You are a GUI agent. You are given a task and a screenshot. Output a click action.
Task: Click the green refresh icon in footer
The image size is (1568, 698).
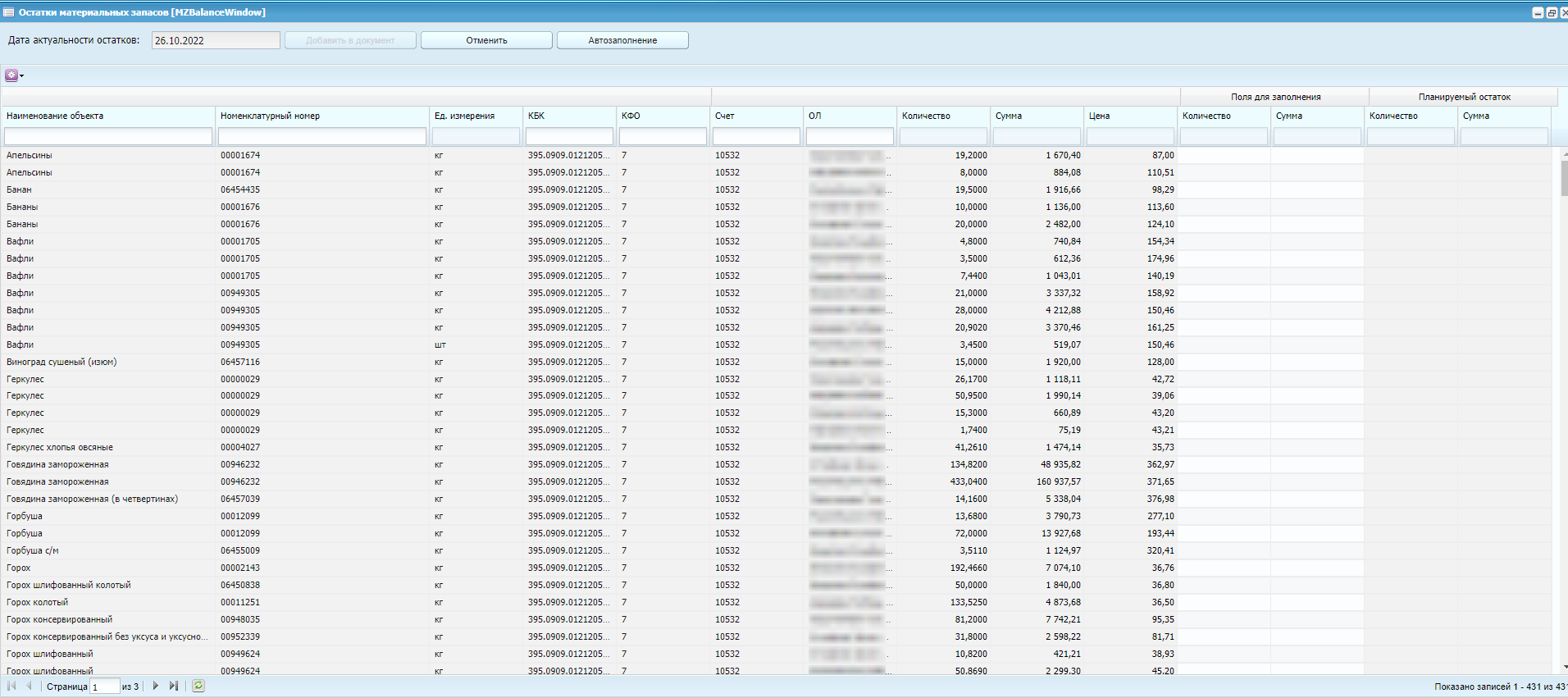198,686
